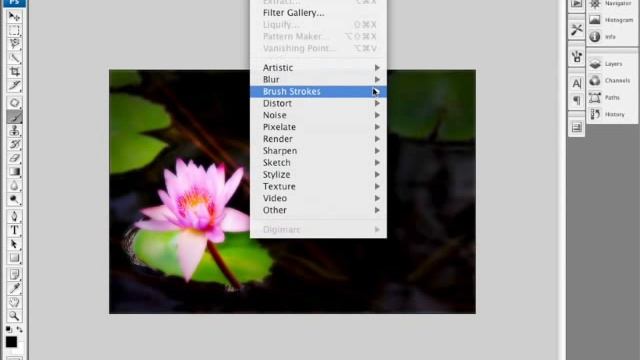
Task: Open the Character panel icon
Action: pos(576,84)
